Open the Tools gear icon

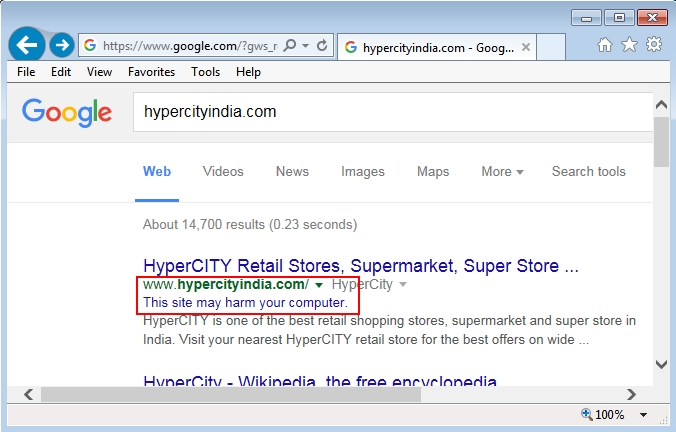point(654,45)
